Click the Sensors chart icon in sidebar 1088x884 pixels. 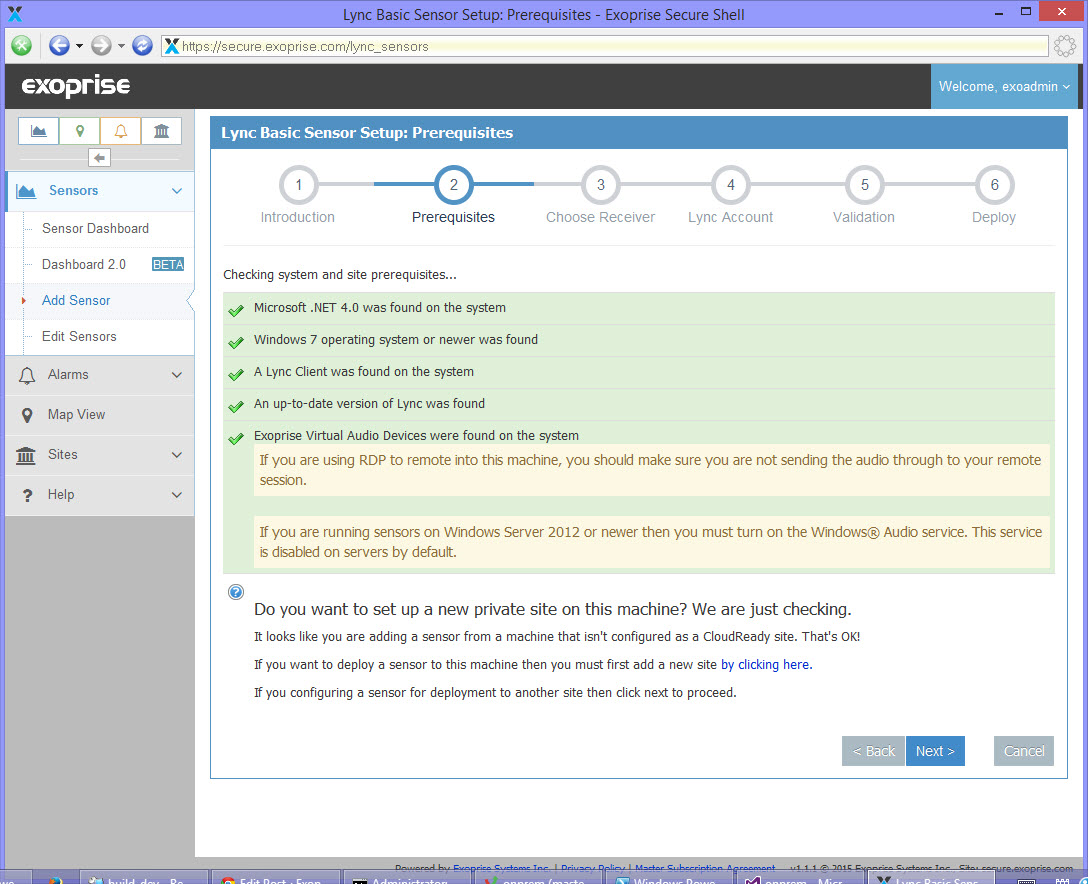[x=26, y=191]
